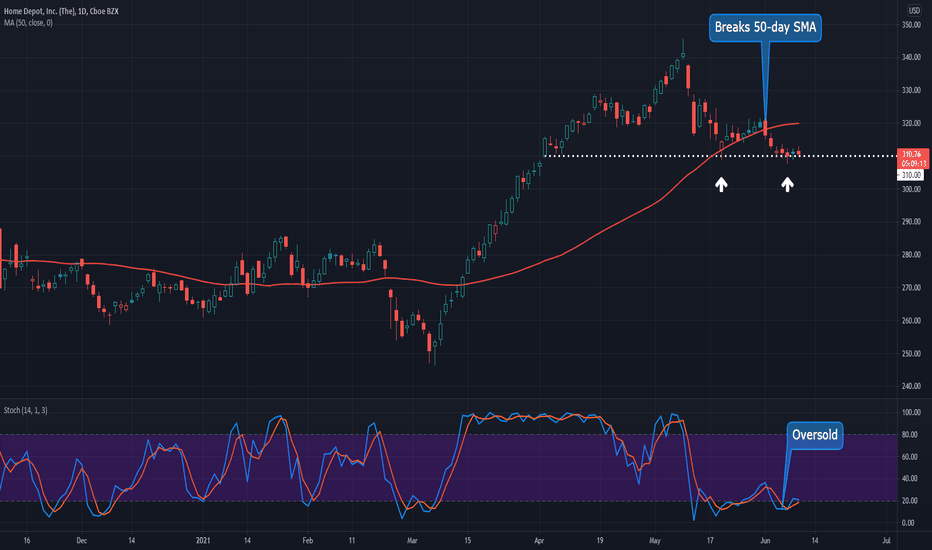Select the Breaks 50-day SMA callout
Screen dimensions: 932x550
(765, 27)
